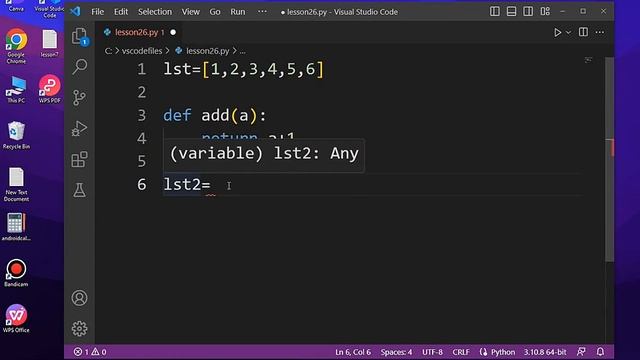640x360 pixels.
Task: Expand the run options dropdown arrow
Action: [568, 32]
